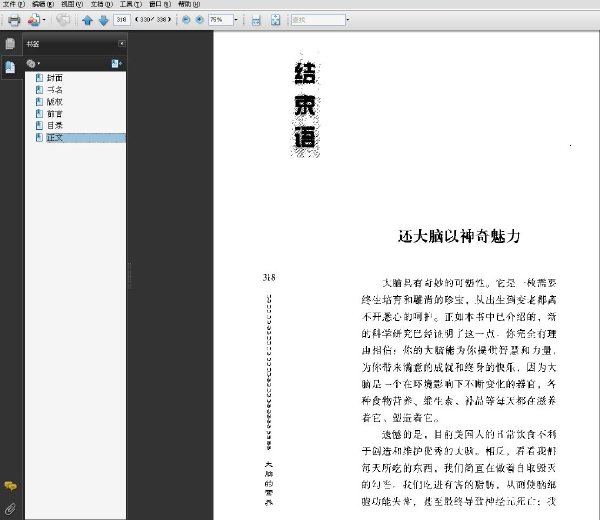Click the Print icon in the toolbar
600x520 pixels.
click(x=14, y=20)
